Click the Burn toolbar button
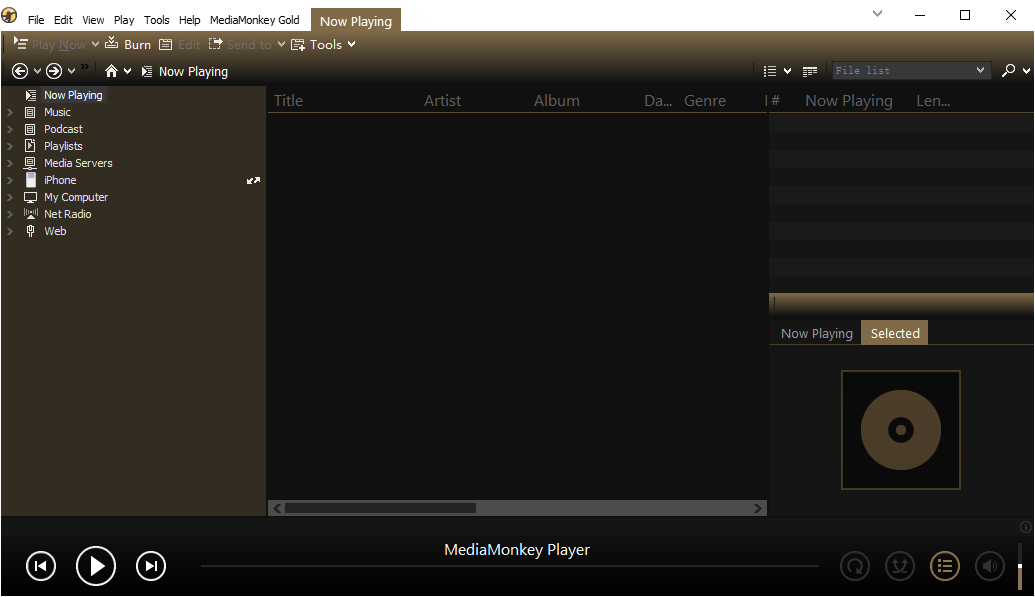The height and width of the screenshot is (597, 1035). (x=128, y=44)
